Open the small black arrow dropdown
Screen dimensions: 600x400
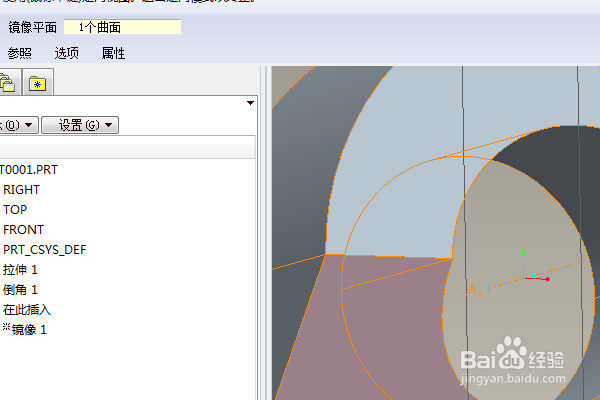(x=250, y=103)
